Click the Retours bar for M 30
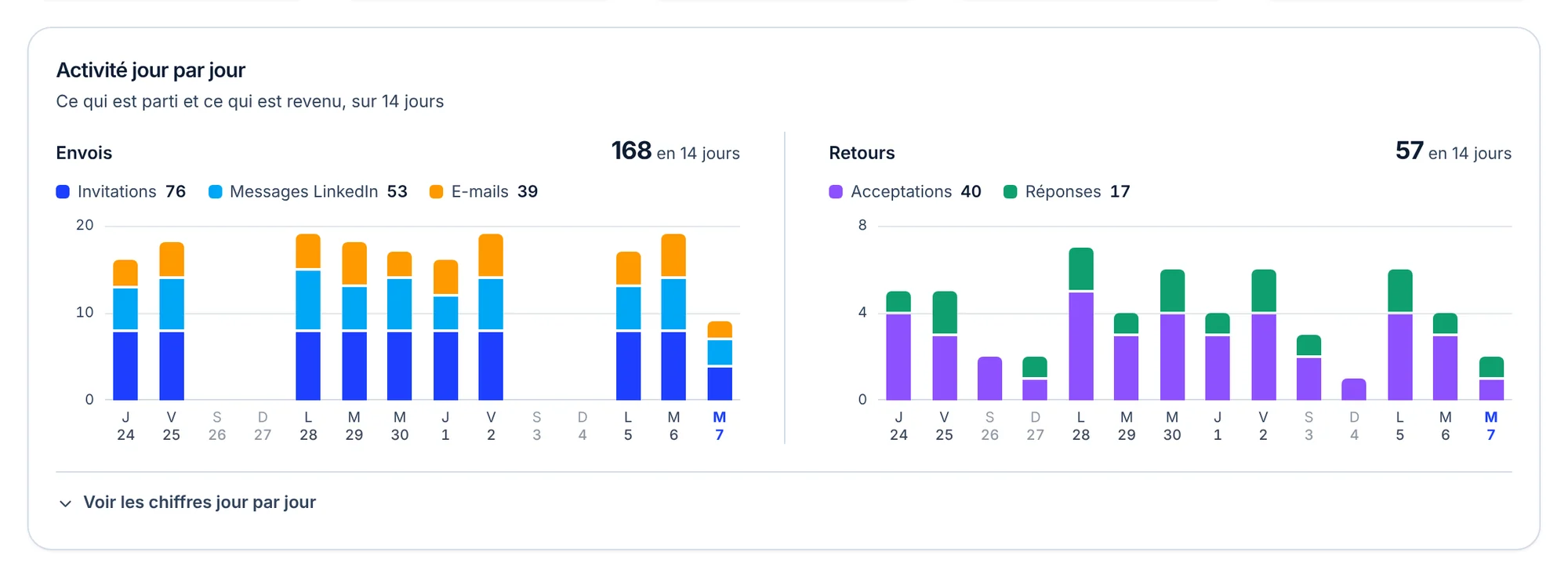 coord(1172,335)
